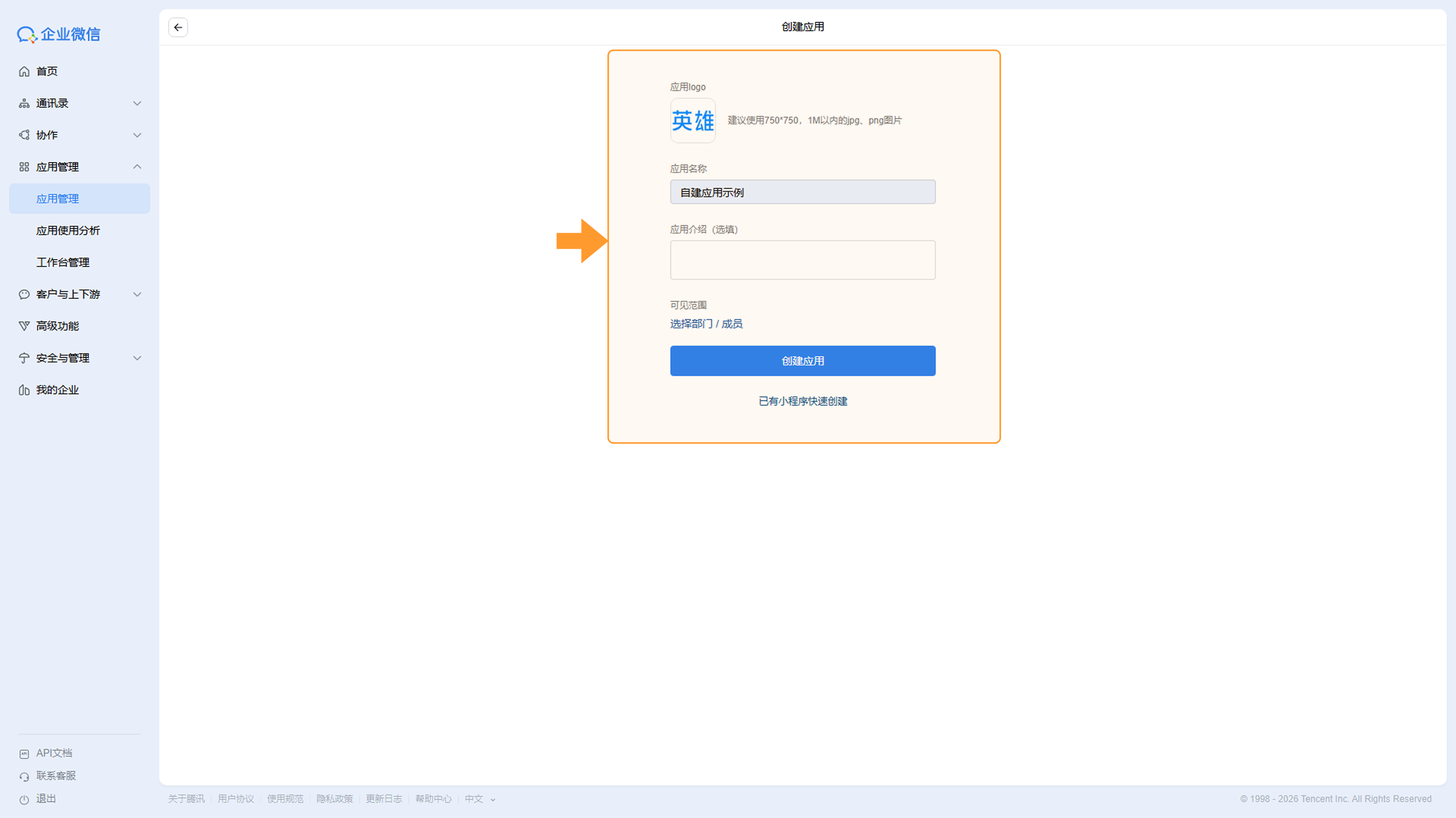The height and width of the screenshot is (818, 1456).
Task: Click 已有小程序快速创建 link
Action: tap(803, 401)
